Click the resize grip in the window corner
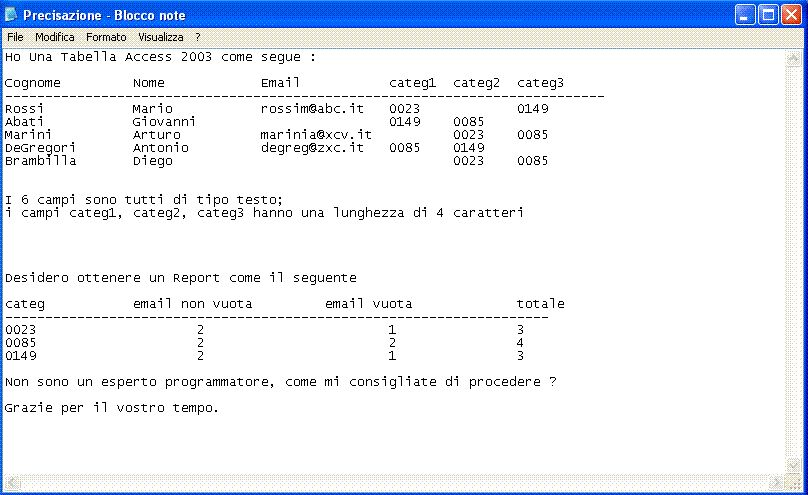 794,483
